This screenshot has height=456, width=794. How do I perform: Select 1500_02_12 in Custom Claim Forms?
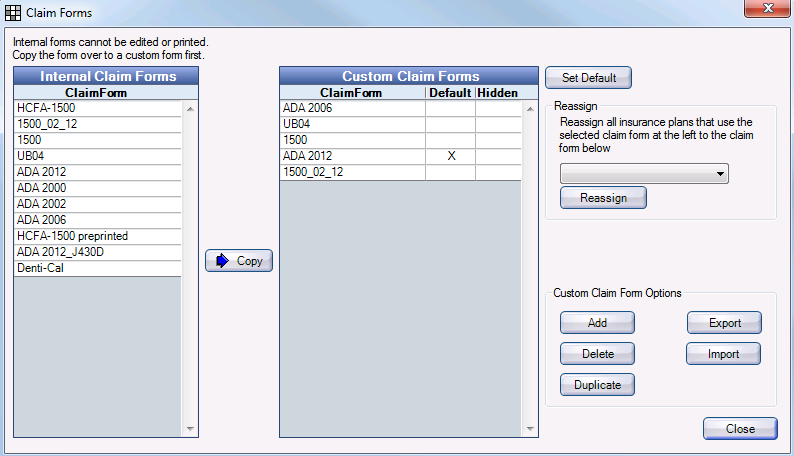coord(401,172)
